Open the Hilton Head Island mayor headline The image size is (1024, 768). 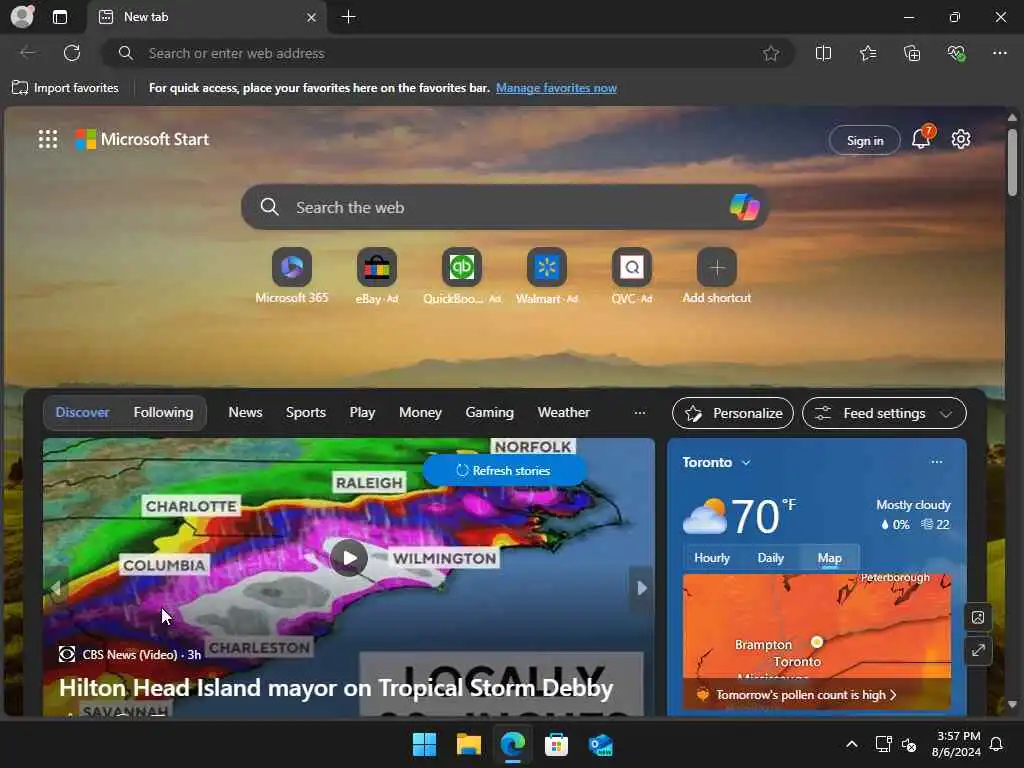click(336, 688)
